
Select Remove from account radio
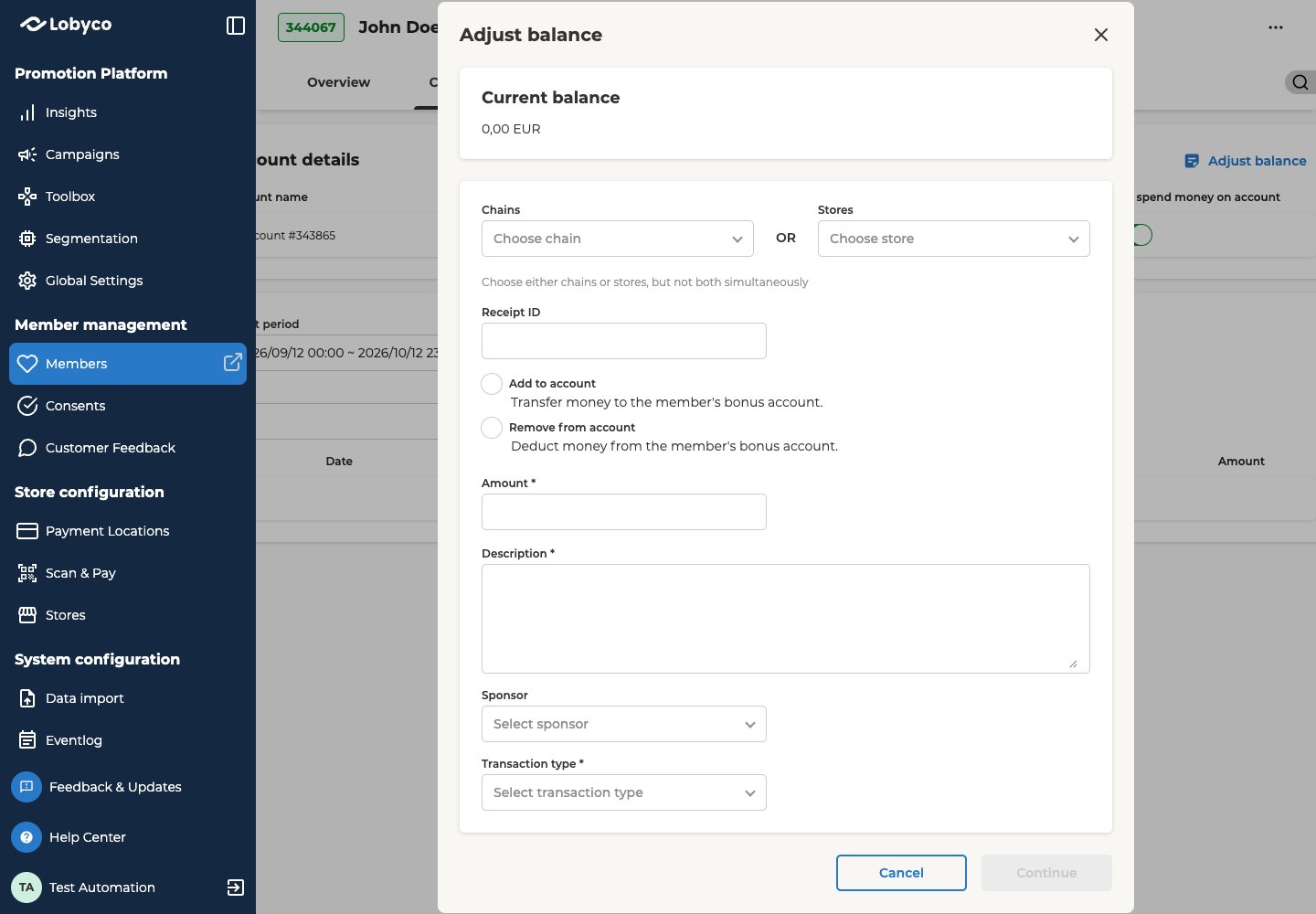(x=492, y=428)
